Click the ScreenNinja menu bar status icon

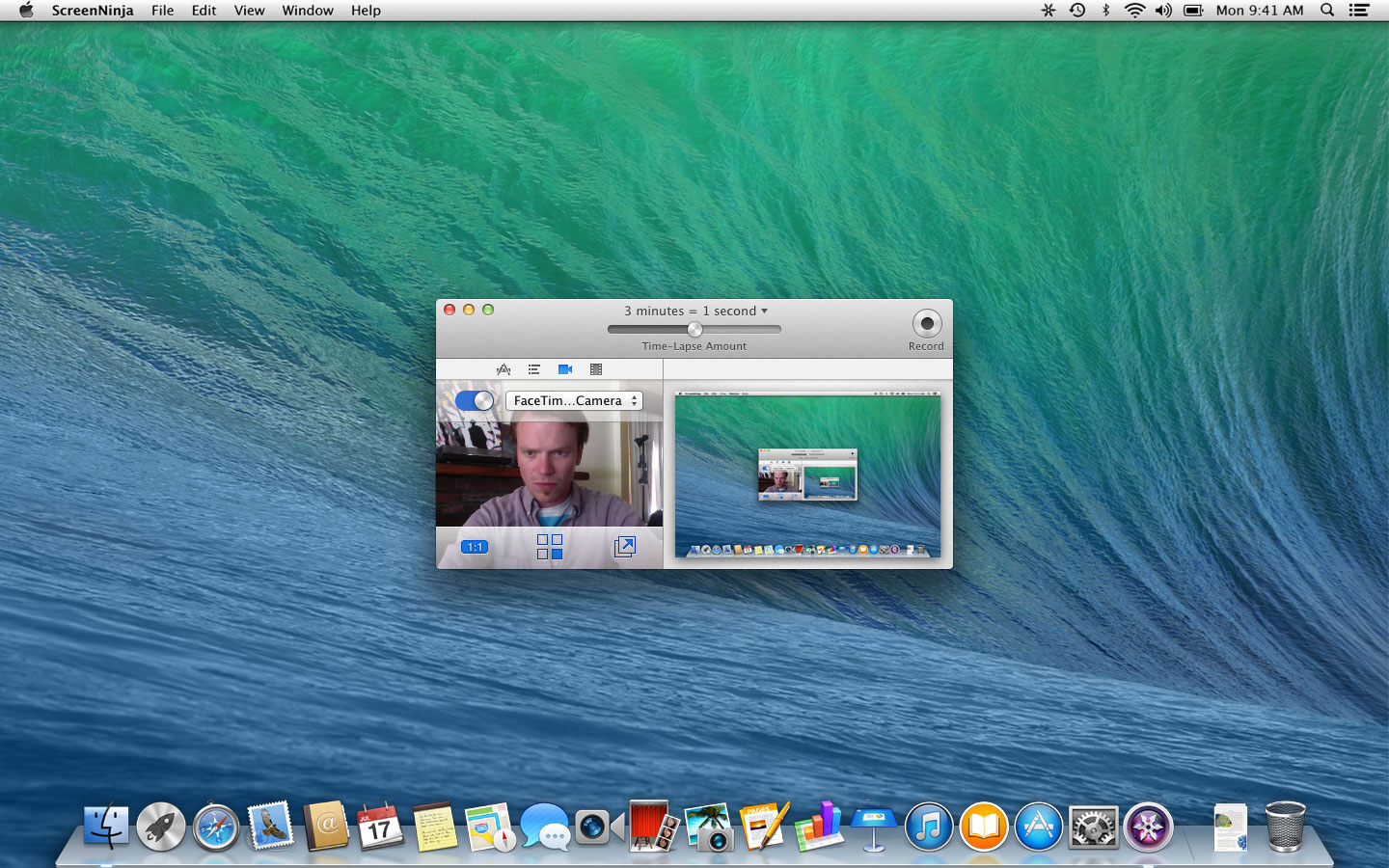click(x=1048, y=11)
